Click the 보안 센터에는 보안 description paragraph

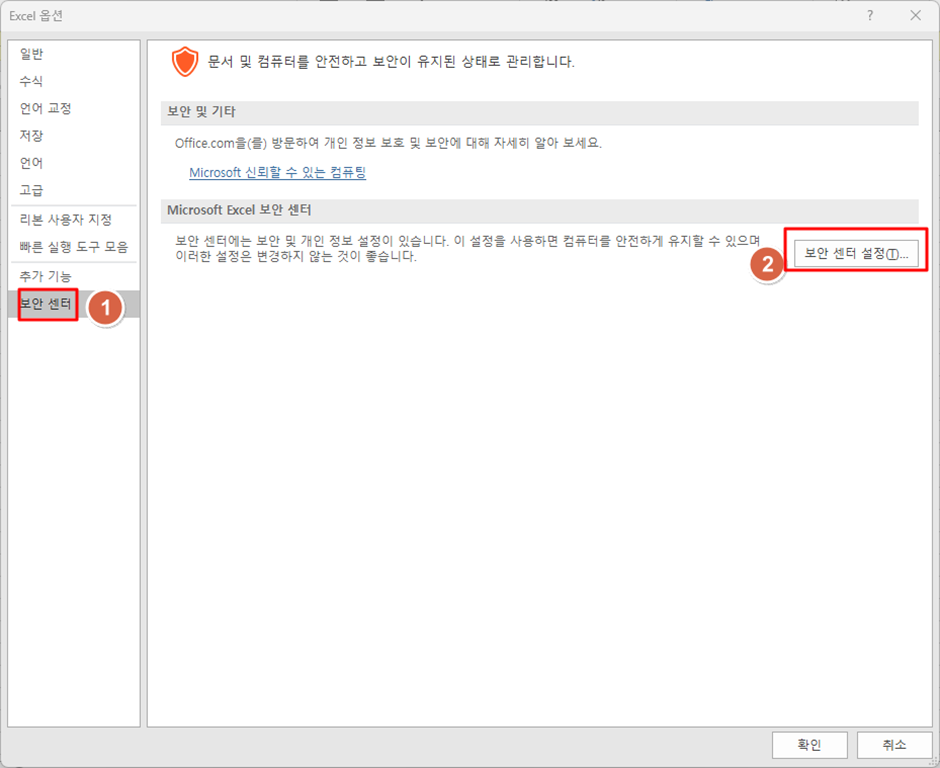pos(468,248)
